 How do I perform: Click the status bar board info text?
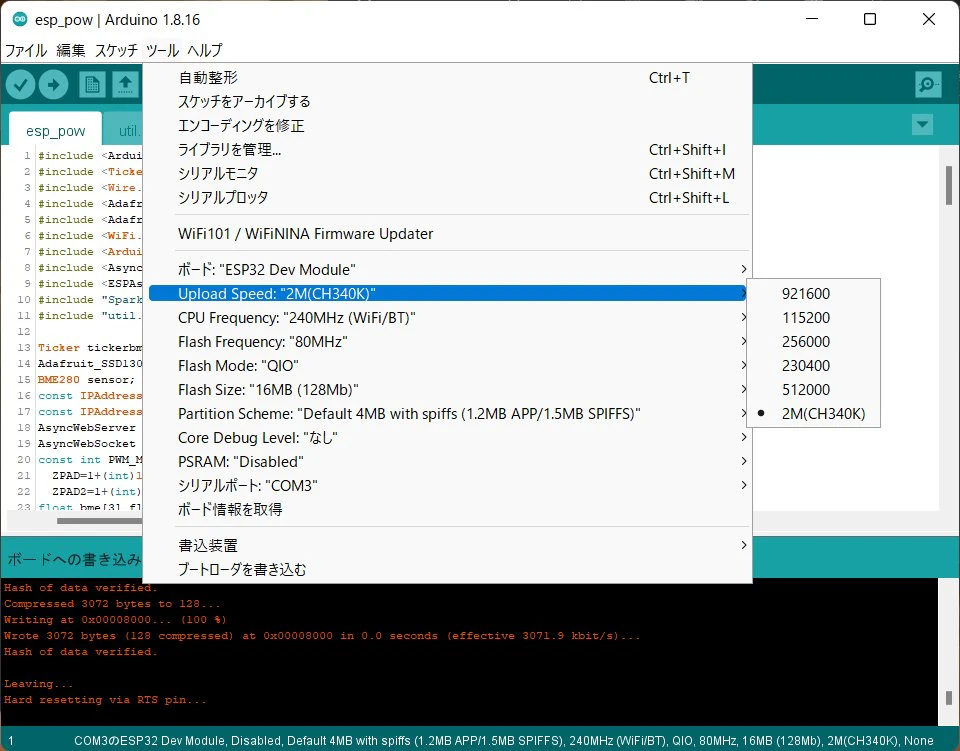click(x=503, y=741)
